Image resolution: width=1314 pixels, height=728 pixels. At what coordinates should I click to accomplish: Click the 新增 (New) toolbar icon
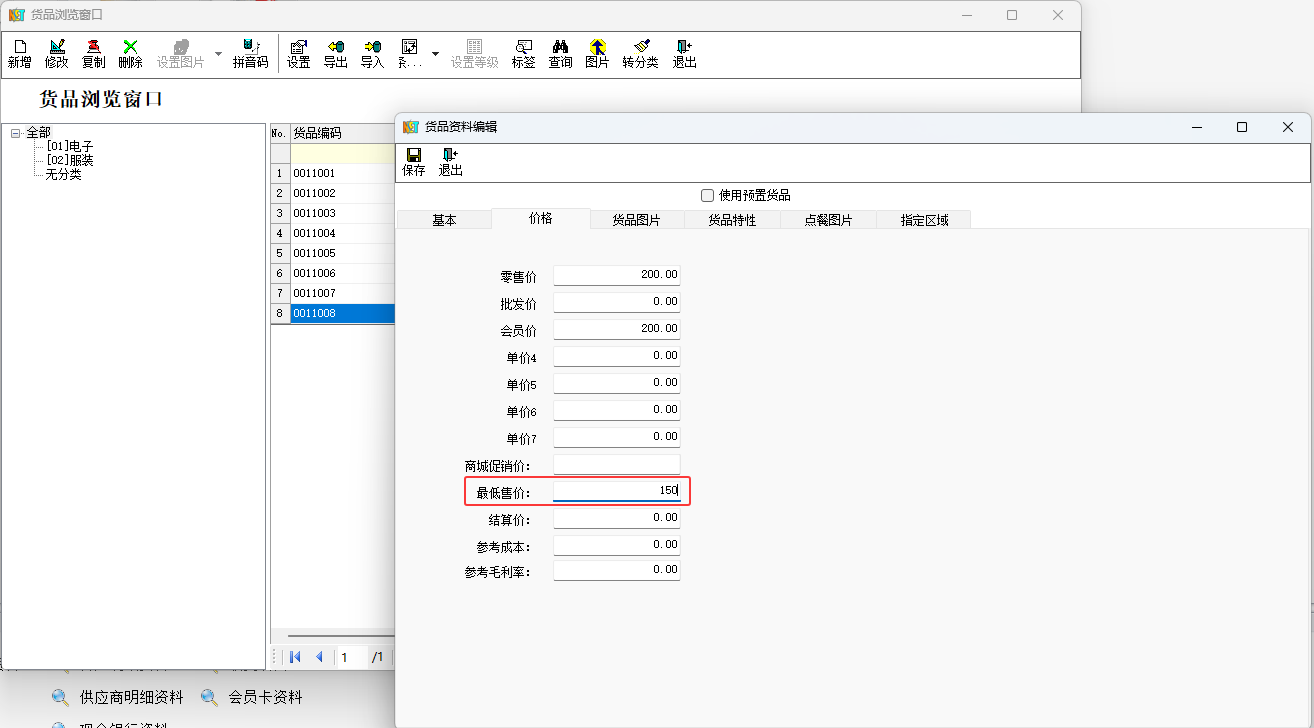tap(19, 54)
